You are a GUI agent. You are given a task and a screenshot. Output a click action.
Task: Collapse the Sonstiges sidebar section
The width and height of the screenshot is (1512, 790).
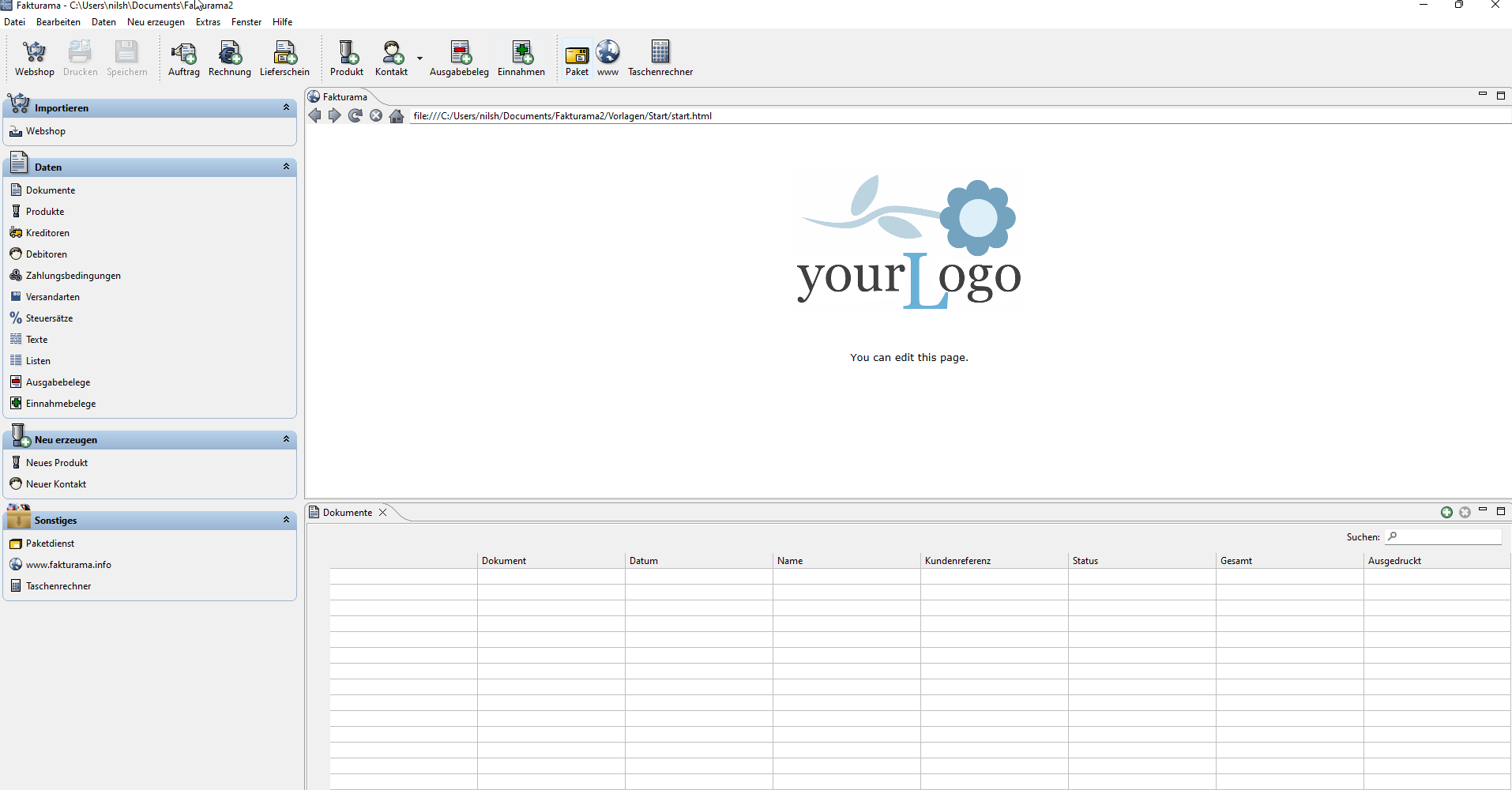pos(286,520)
